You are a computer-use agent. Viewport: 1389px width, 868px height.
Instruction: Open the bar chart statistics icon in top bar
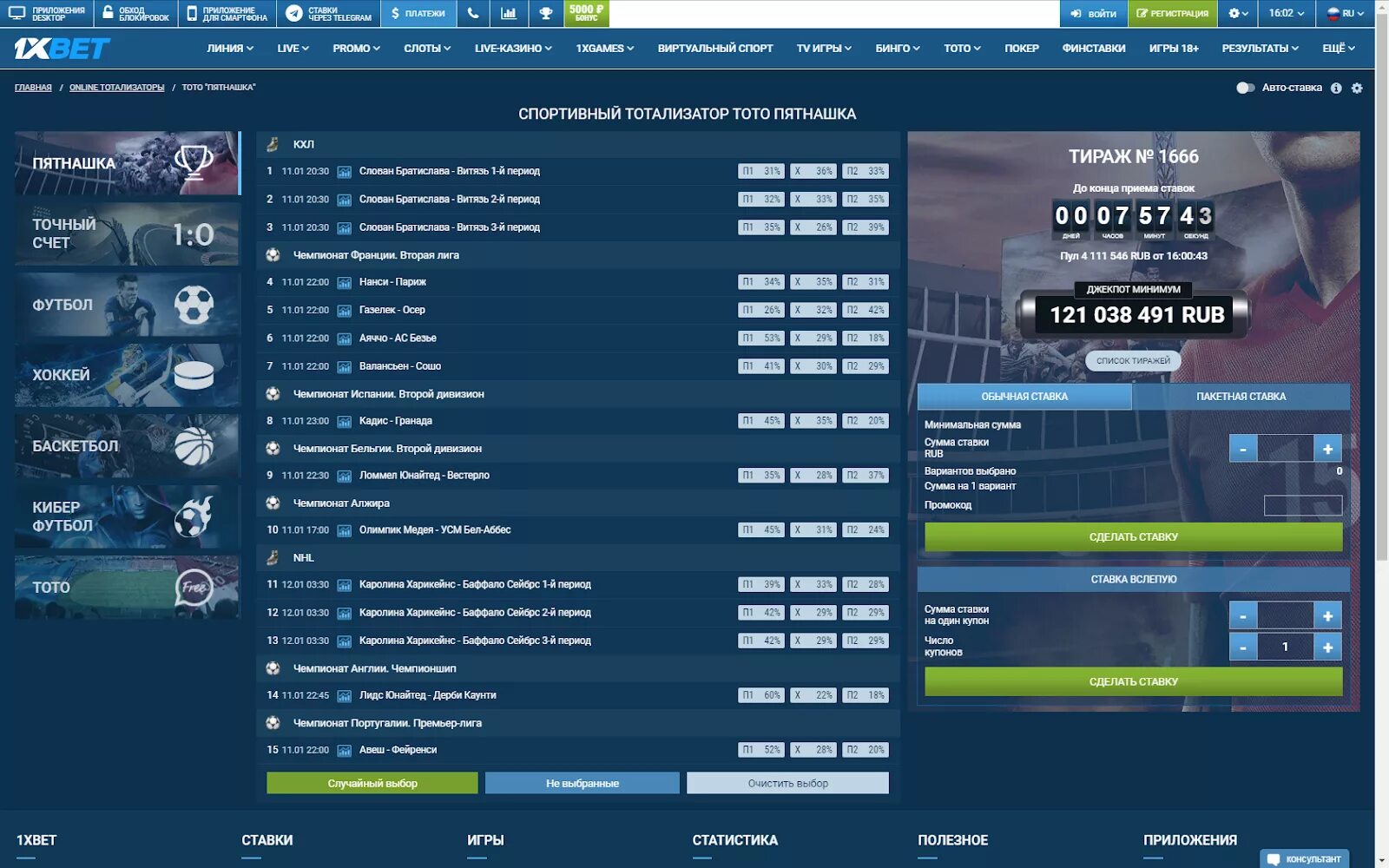[x=509, y=13]
